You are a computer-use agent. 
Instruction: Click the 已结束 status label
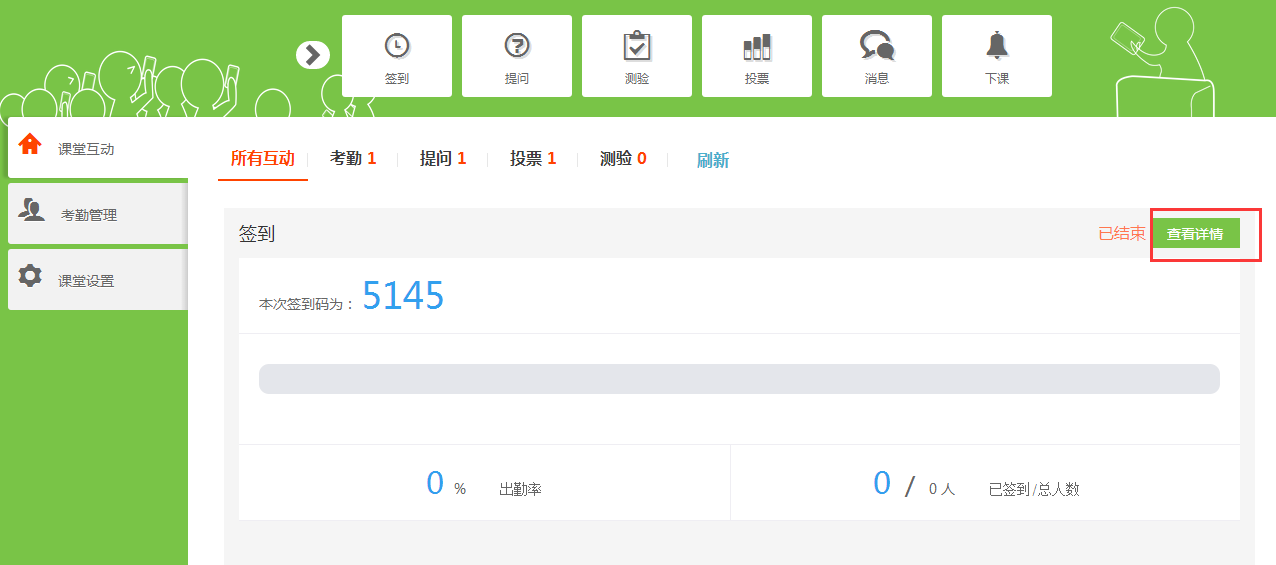(1121, 234)
